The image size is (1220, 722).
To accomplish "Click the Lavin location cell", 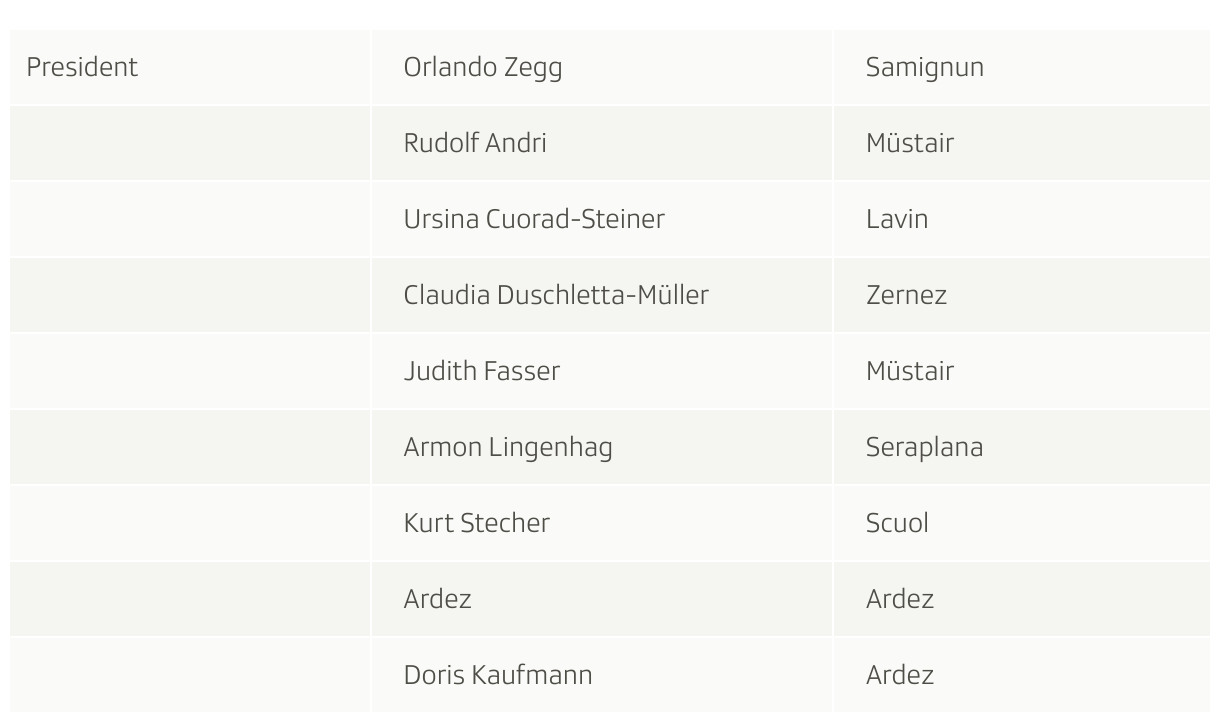I will pos(896,219).
